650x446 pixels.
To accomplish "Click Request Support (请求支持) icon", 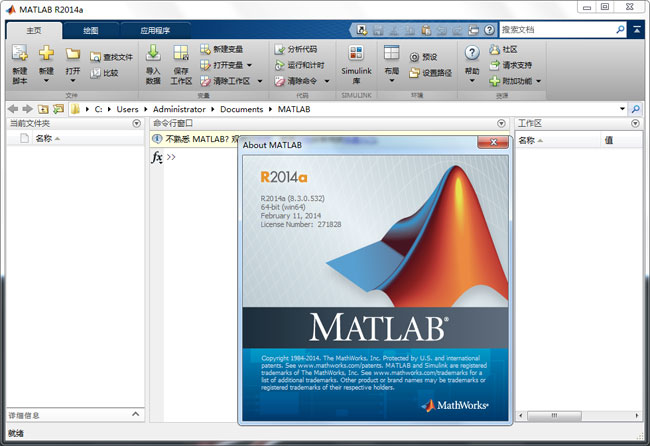I will point(495,65).
